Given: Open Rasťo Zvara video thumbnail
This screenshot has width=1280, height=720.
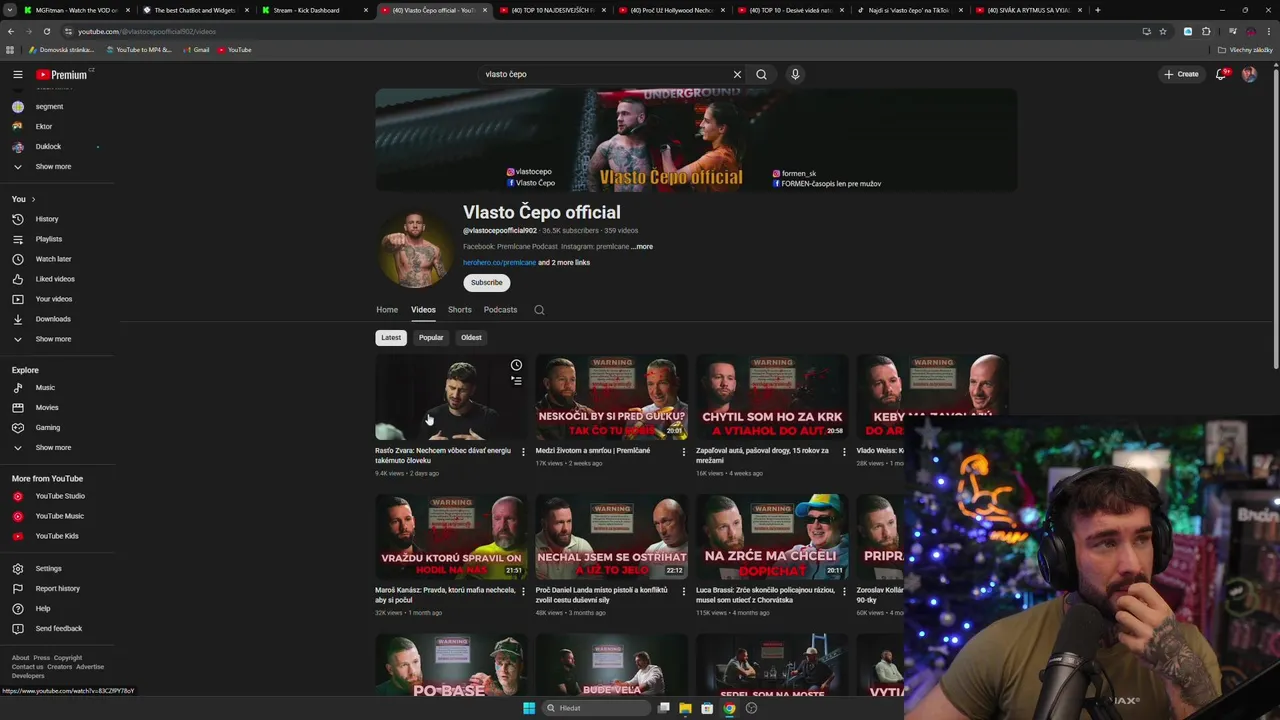Looking at the screenshot, I should [451, 398].
